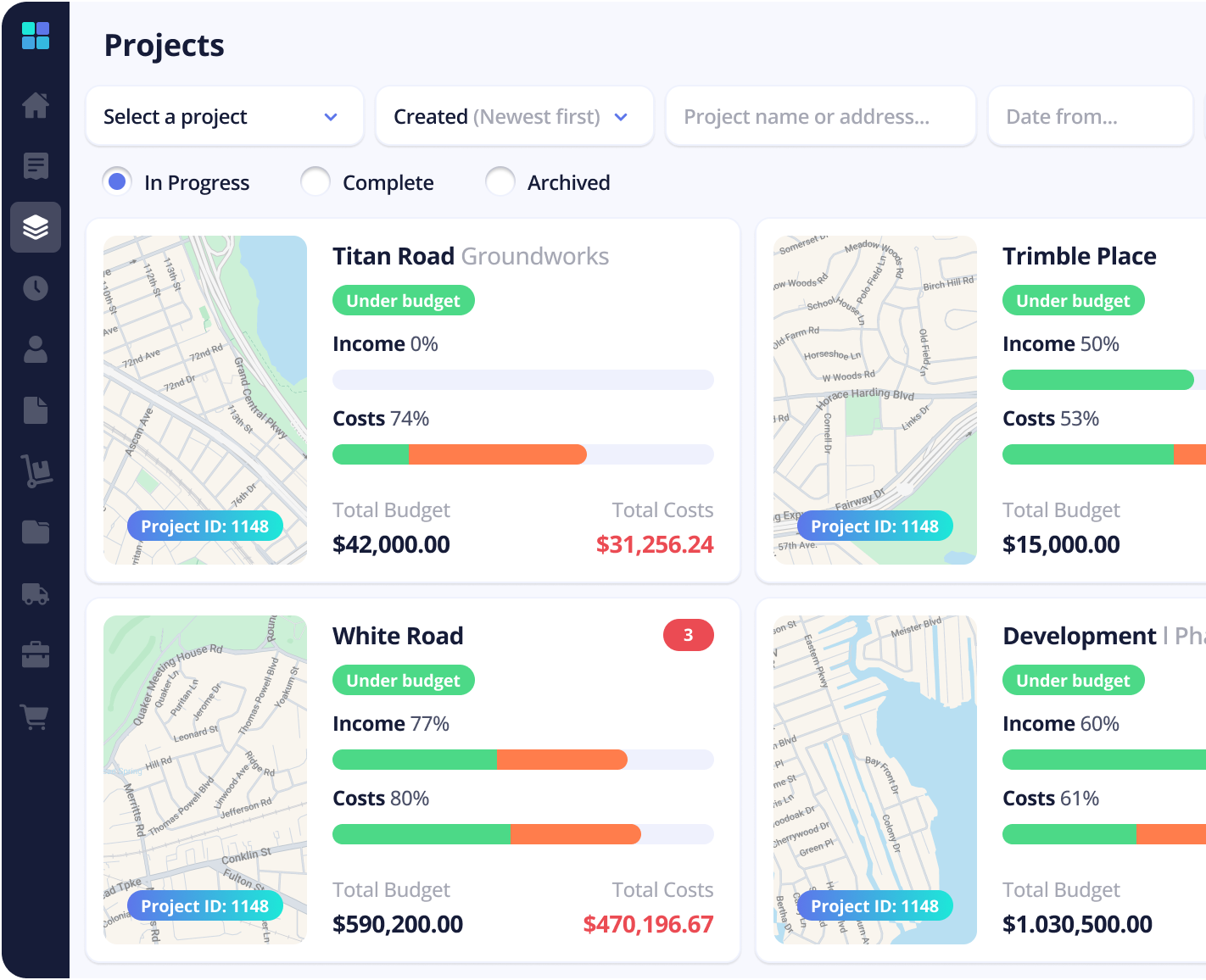Click the red 3 notification badge
The width and height of the screenshot is (1206, 980).
[688, 635]
